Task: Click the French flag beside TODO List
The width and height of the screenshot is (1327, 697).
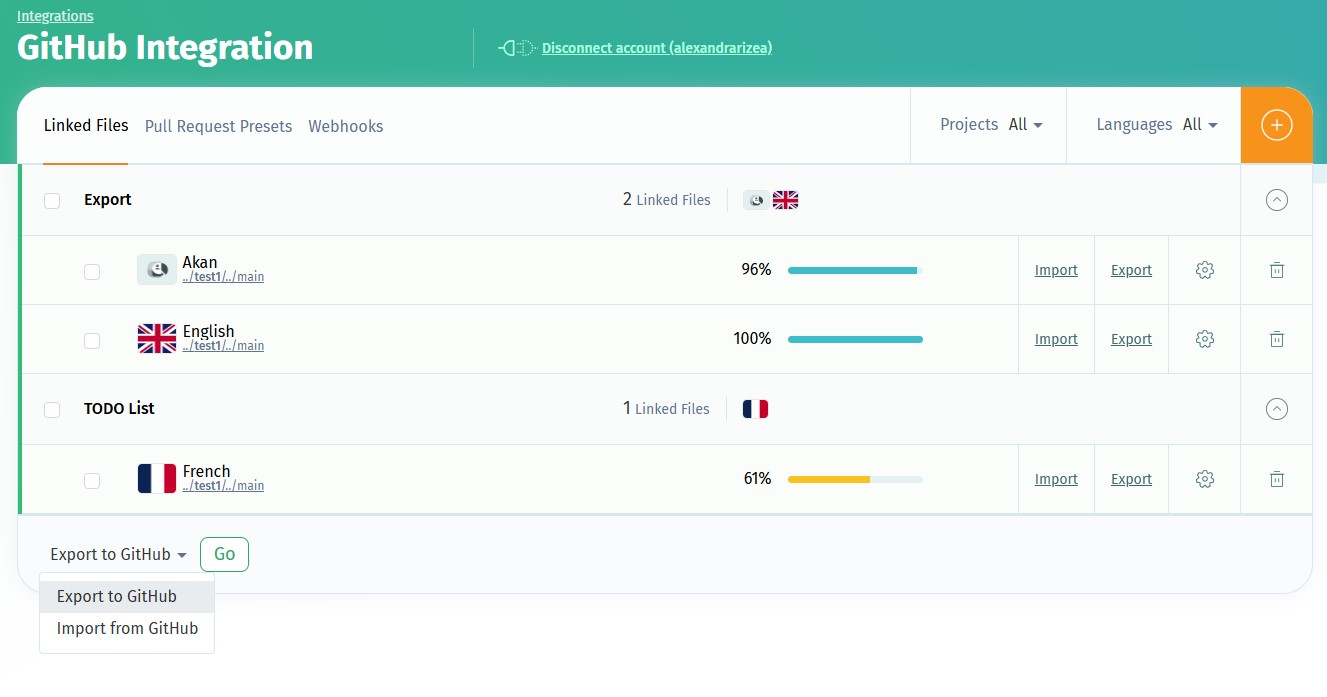Action: [754, 408]
